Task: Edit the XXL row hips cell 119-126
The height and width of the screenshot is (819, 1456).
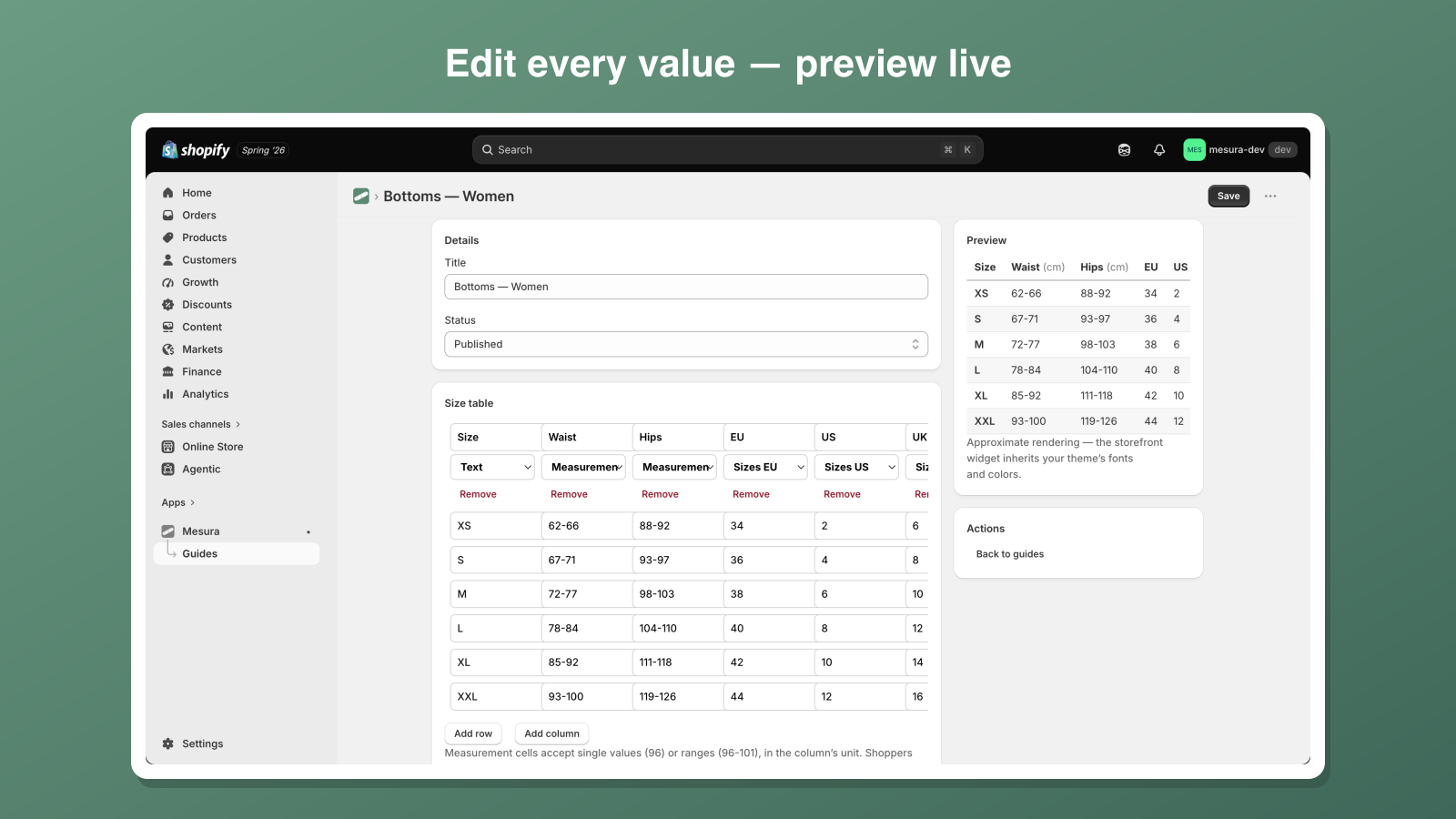Action: pos(677,696)
